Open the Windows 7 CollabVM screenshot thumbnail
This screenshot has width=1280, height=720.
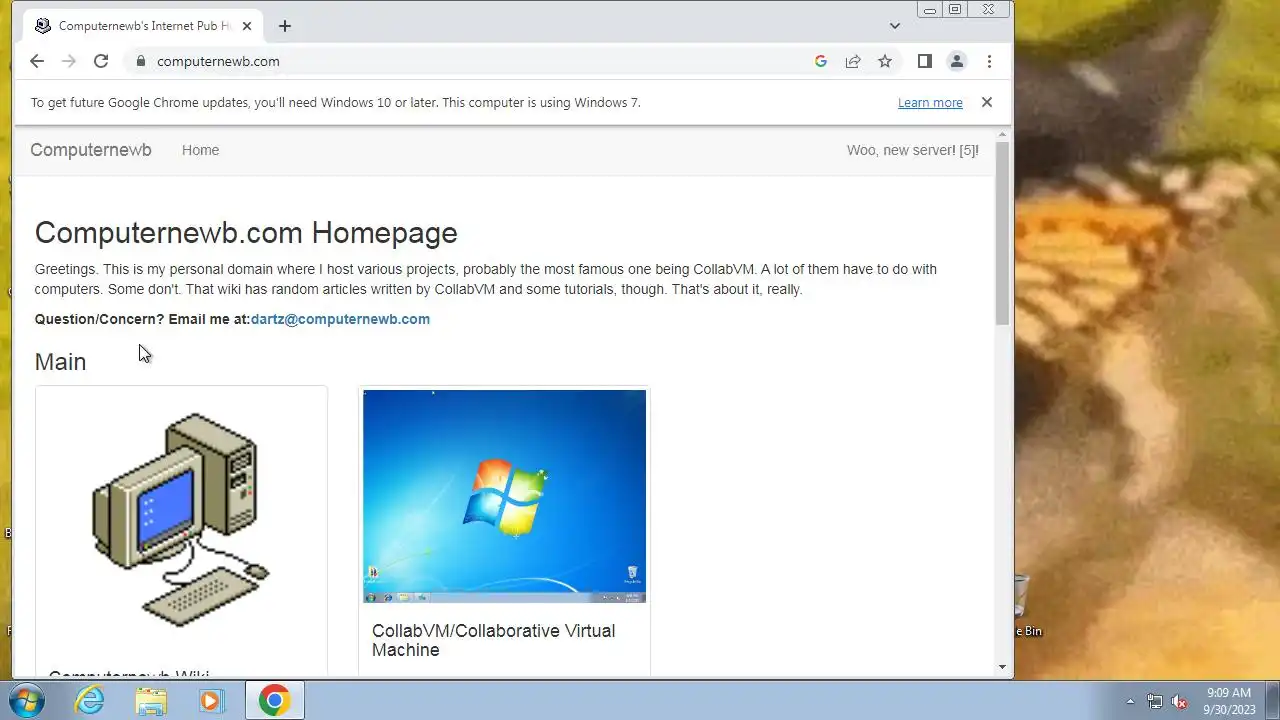tap(504, 496)
